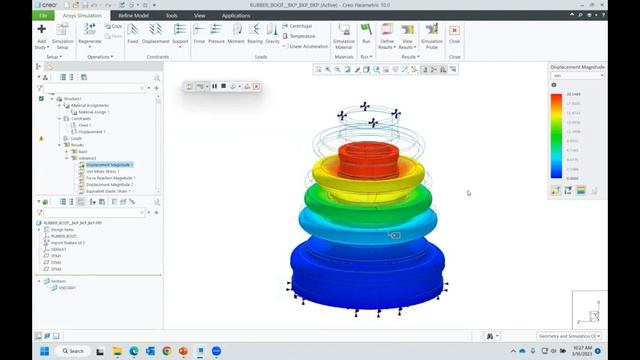
Task: Click the Support constraint icon
Action: pos(180,29)
